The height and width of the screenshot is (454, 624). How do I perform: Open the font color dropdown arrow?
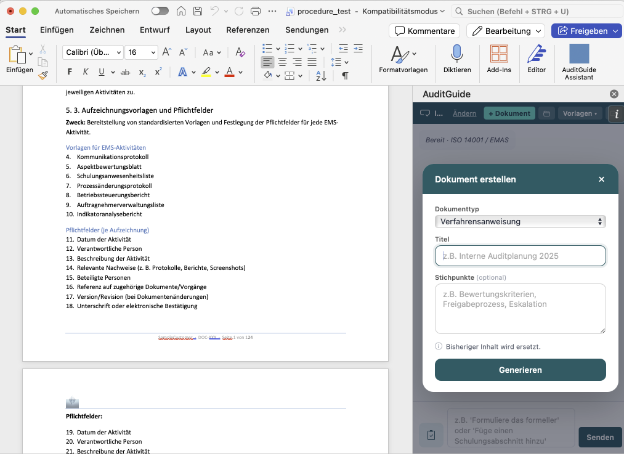[240, 72]
